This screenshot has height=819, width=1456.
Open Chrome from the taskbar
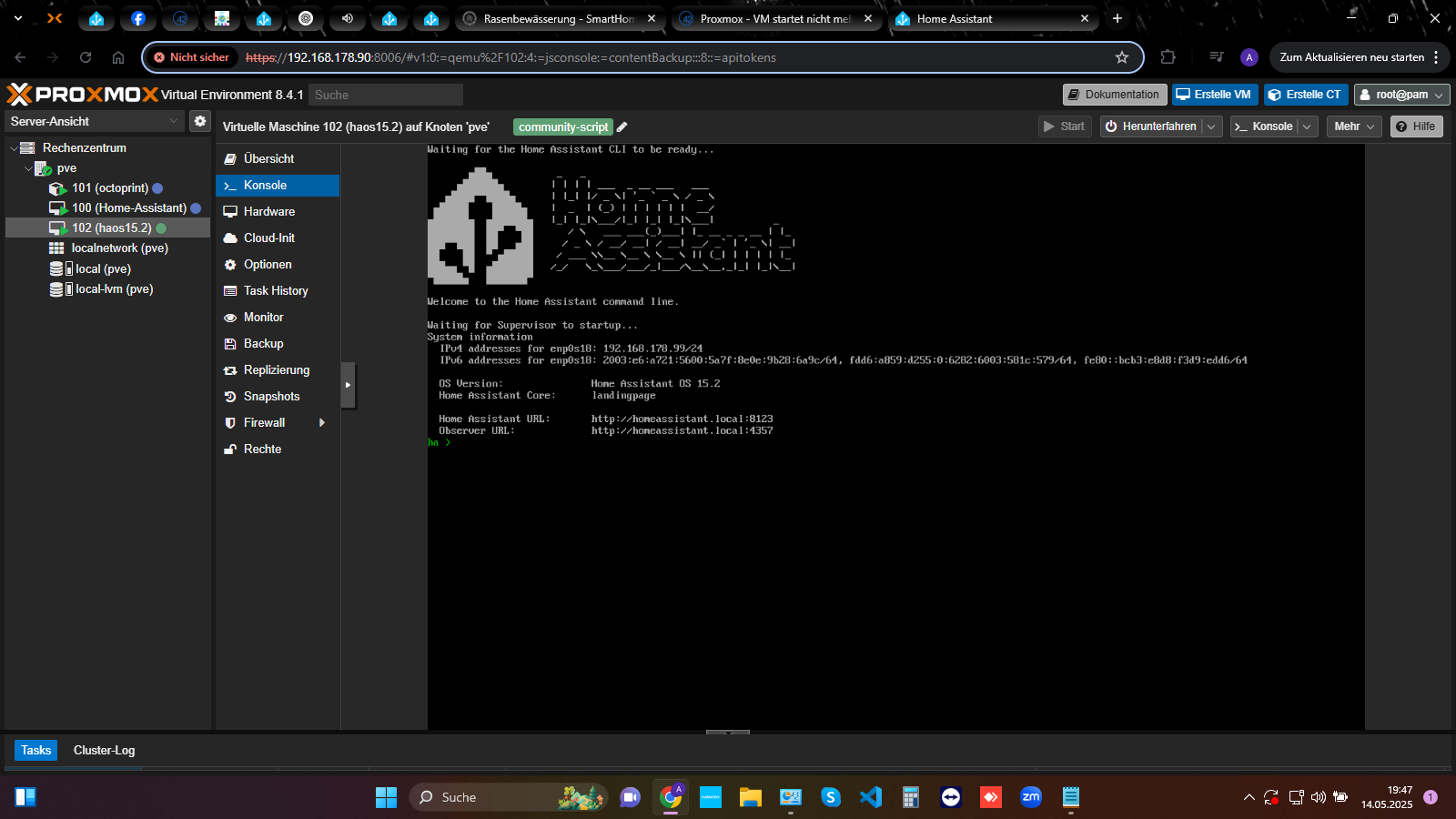[671, 797]
